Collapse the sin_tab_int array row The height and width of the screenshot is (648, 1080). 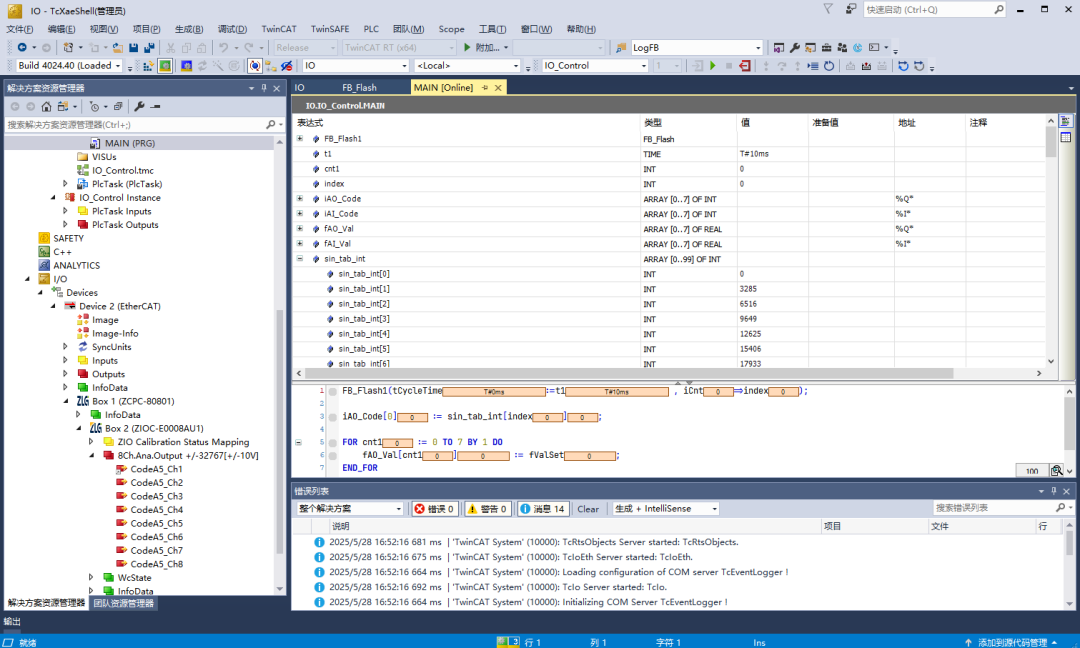tap(300, 259)
